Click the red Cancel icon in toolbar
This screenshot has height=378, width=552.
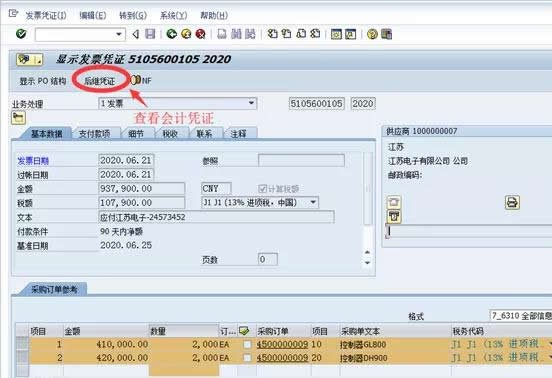pos(200,34)
